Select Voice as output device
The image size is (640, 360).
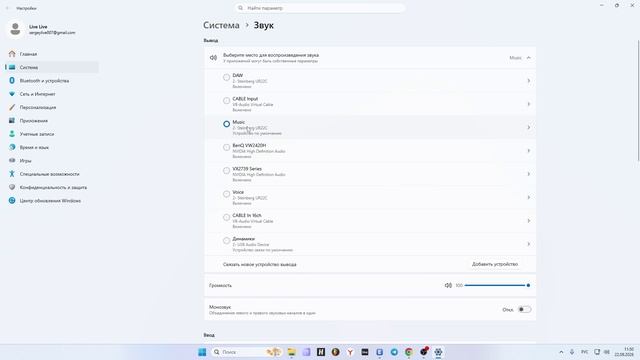click(227, 193)
